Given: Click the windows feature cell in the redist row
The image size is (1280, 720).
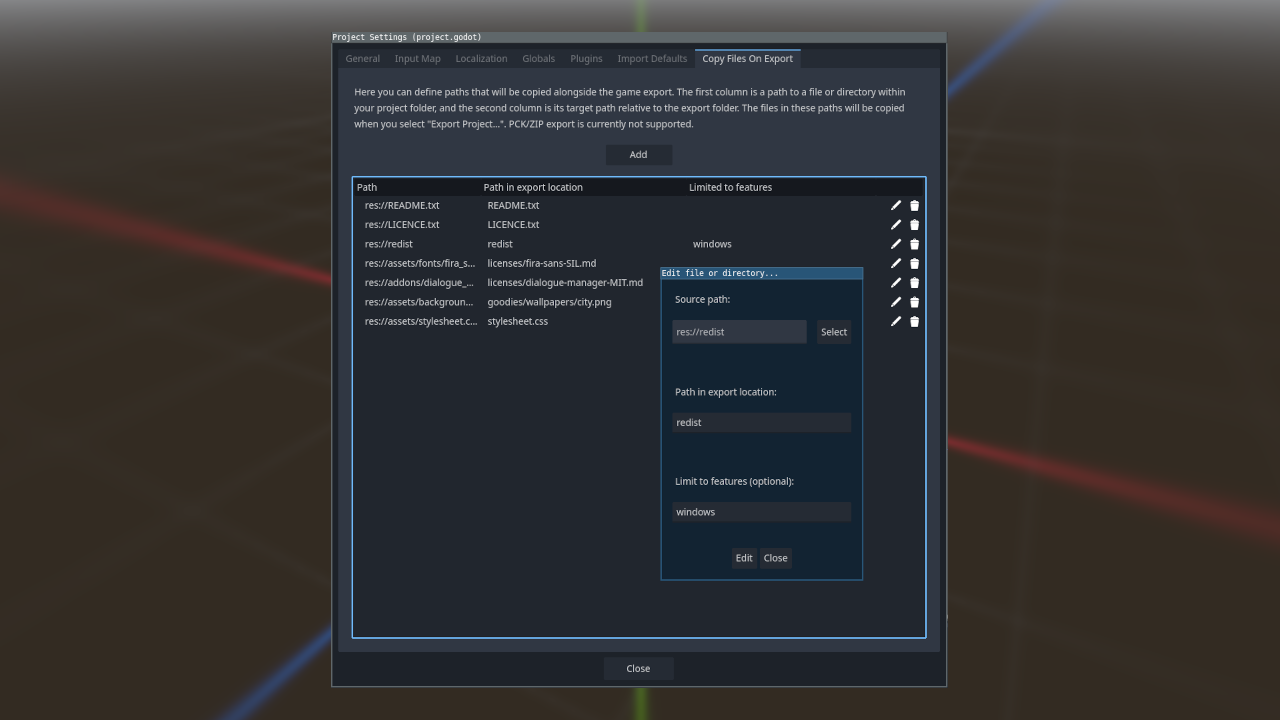Looking at the screenshot, I should click(x=712, y=244).
